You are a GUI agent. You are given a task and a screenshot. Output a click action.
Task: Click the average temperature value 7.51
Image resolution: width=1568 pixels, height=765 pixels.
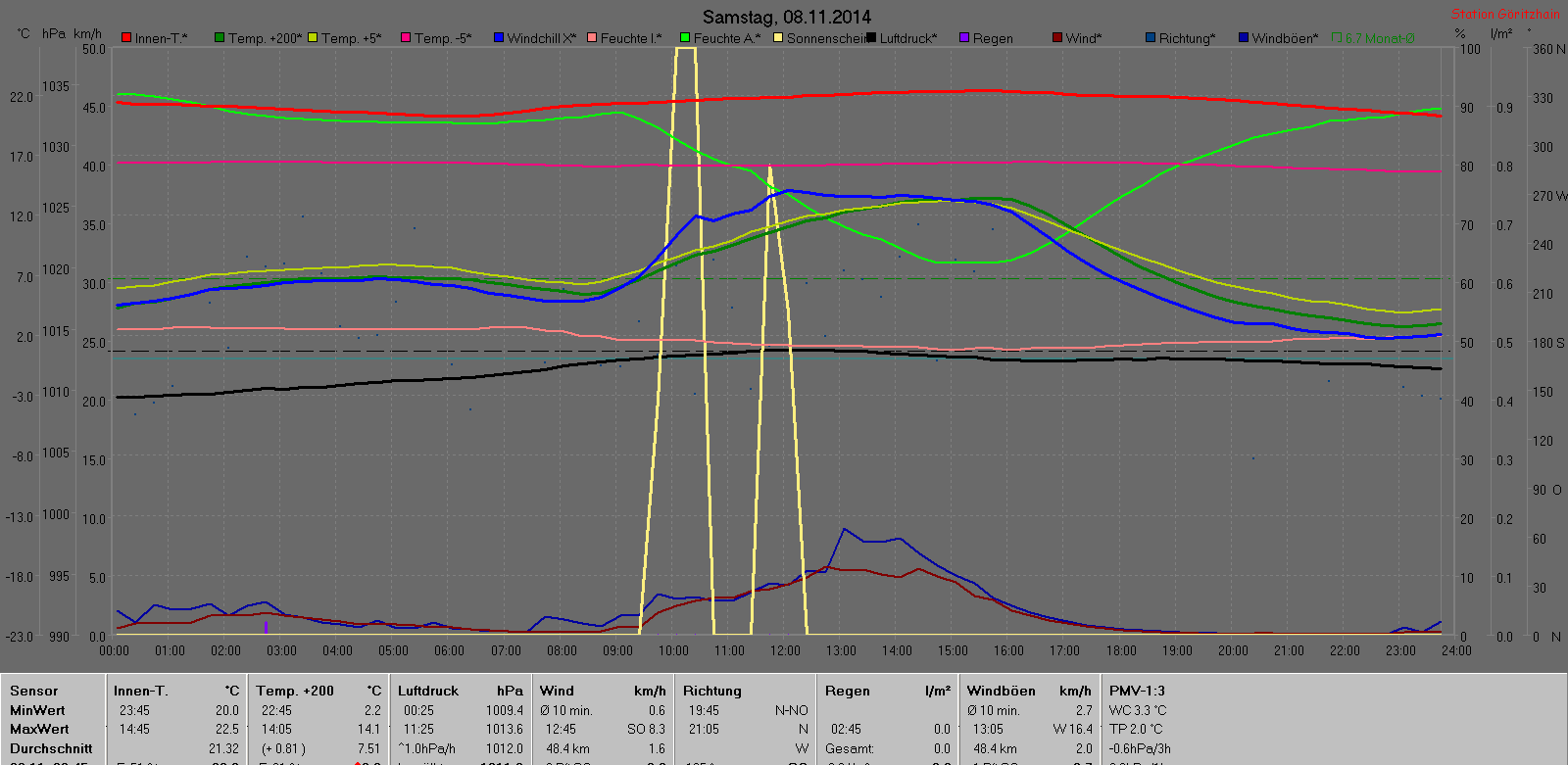368,748
